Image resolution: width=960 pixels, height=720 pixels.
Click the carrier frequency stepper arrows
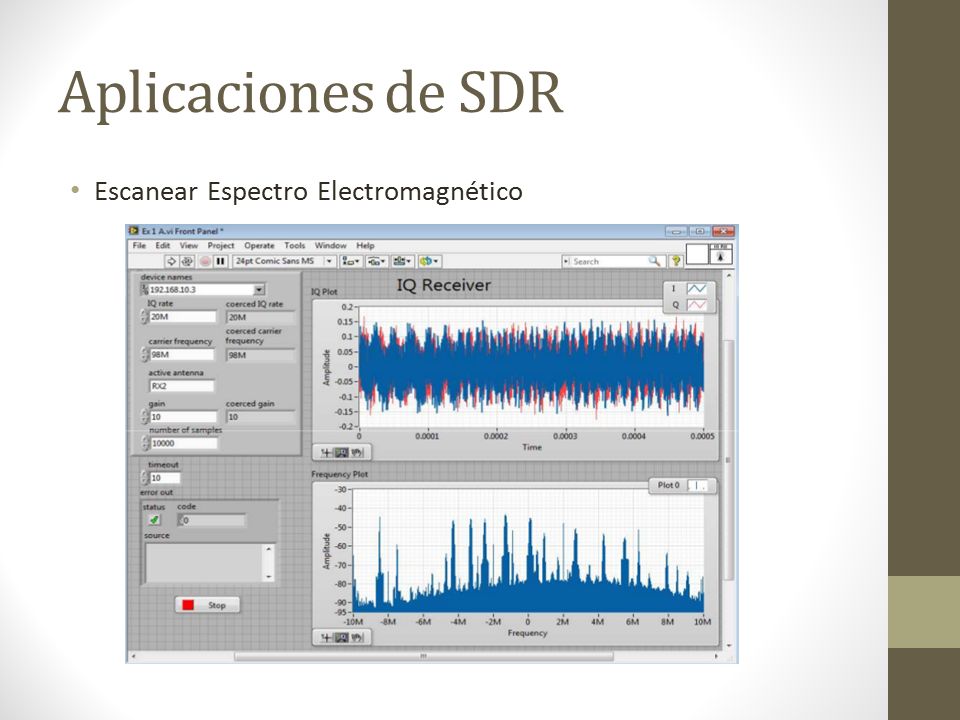[x=144, y=354]
